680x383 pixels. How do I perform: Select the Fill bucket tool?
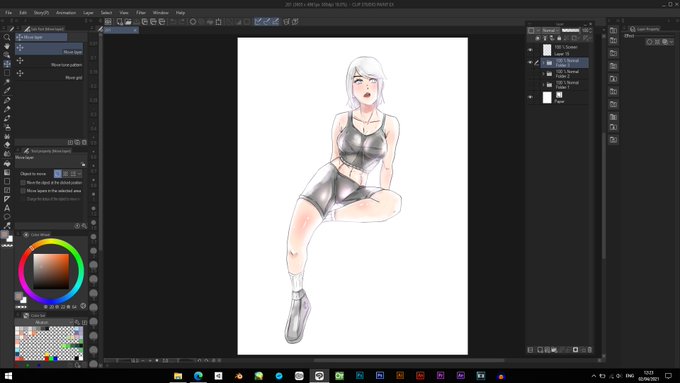point(7,163)
